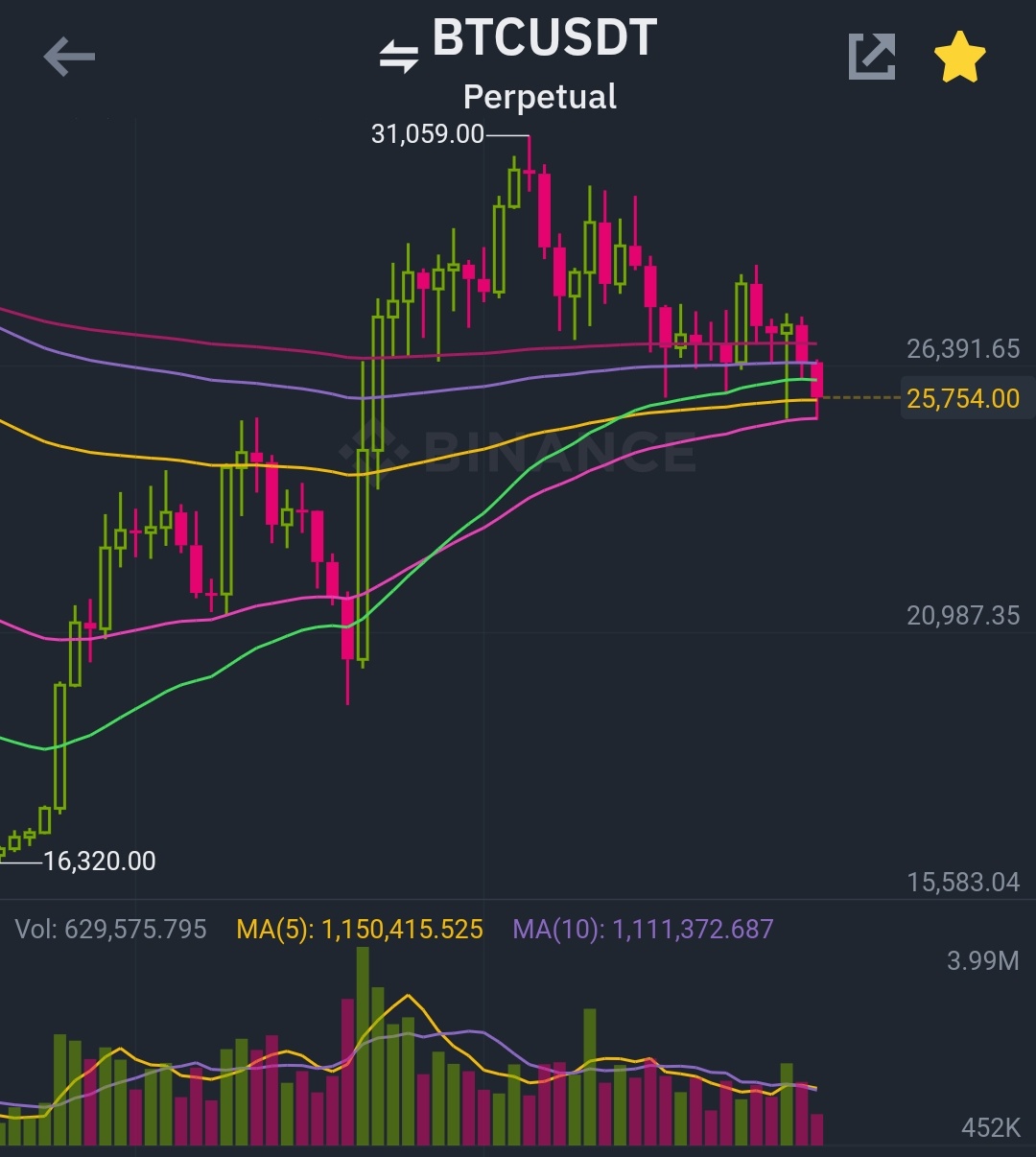The image size is (1036, 1157).
Task: Tap the 452K volume axis label
Action: [x=990, y=1127]
